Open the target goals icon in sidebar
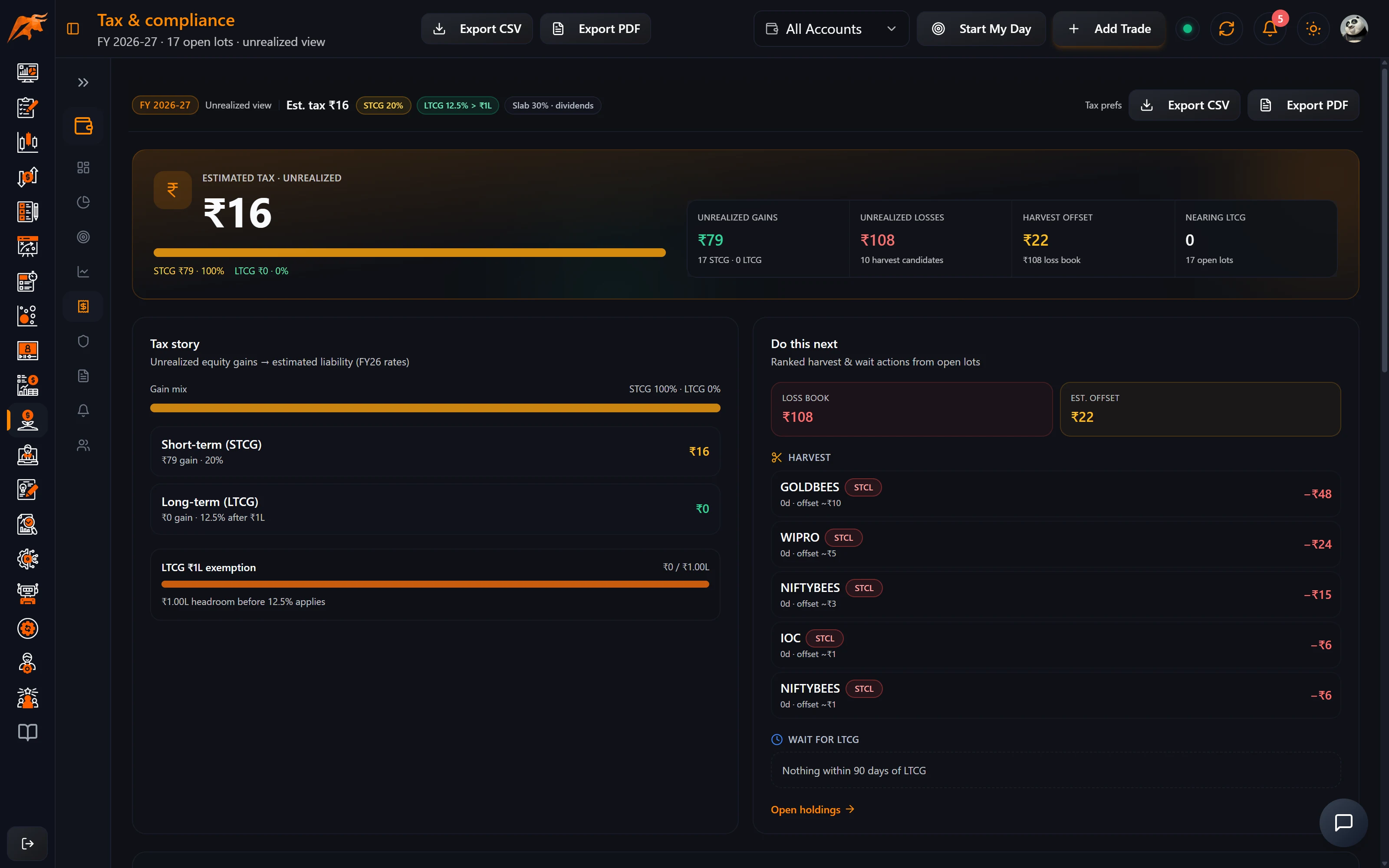 click(83, 237)
